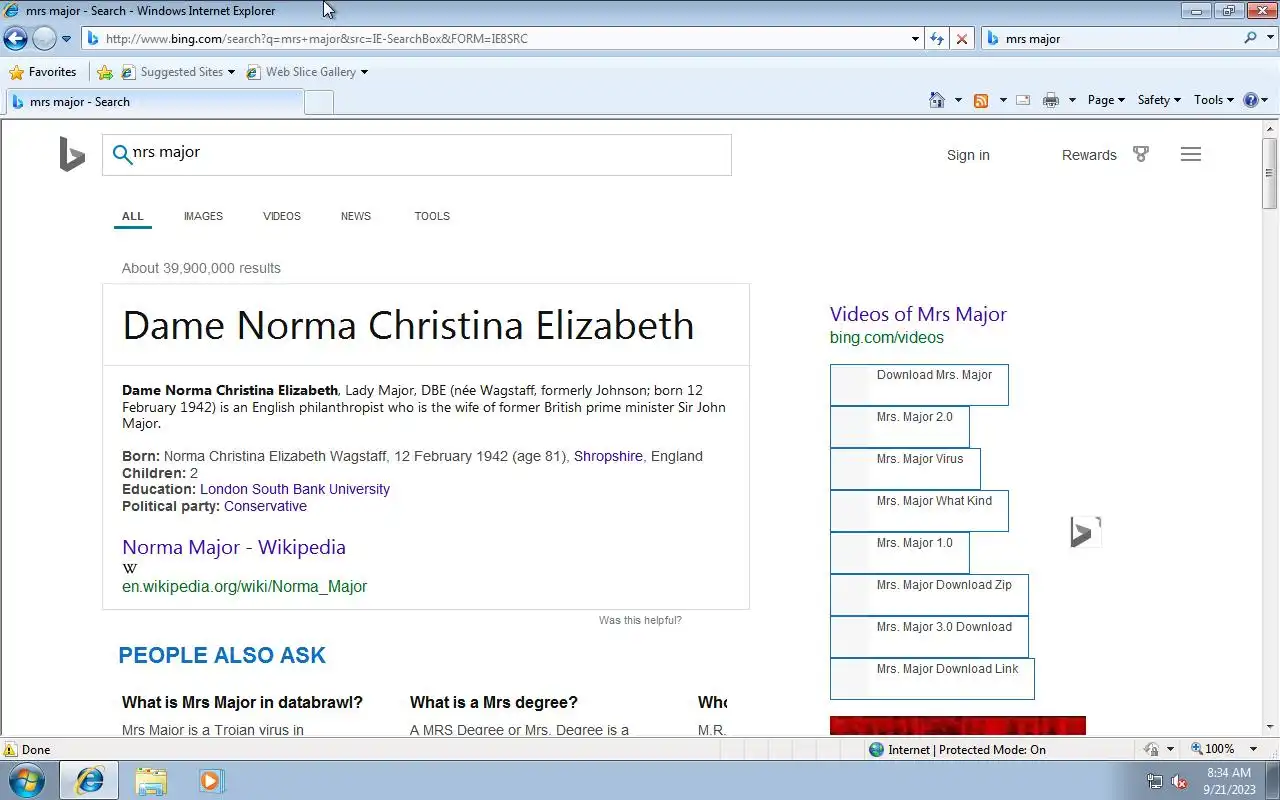Open 'Download Mrs. Major' video

(919, 385)
